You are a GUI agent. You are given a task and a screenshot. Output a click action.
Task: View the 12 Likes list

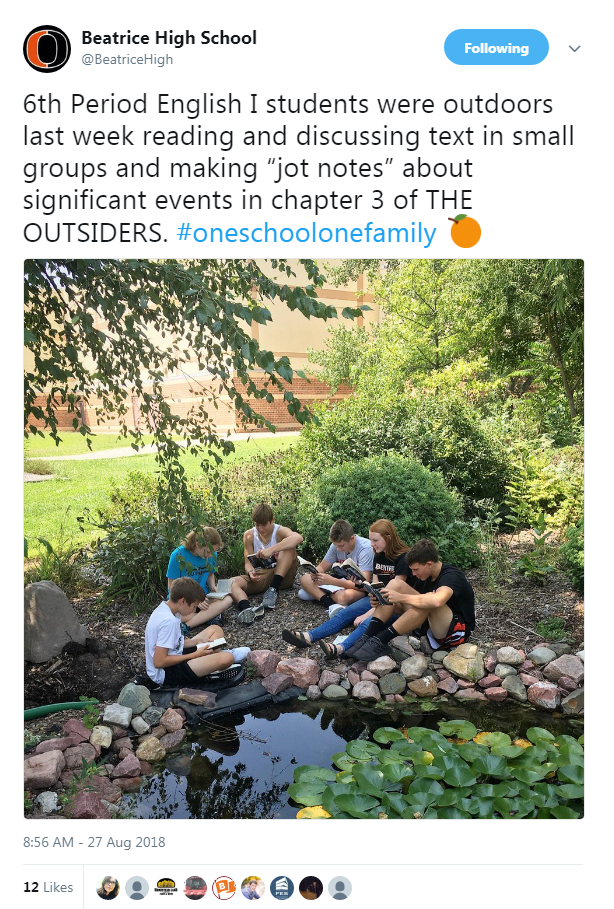pyautogui.click(x=48, y=888)
